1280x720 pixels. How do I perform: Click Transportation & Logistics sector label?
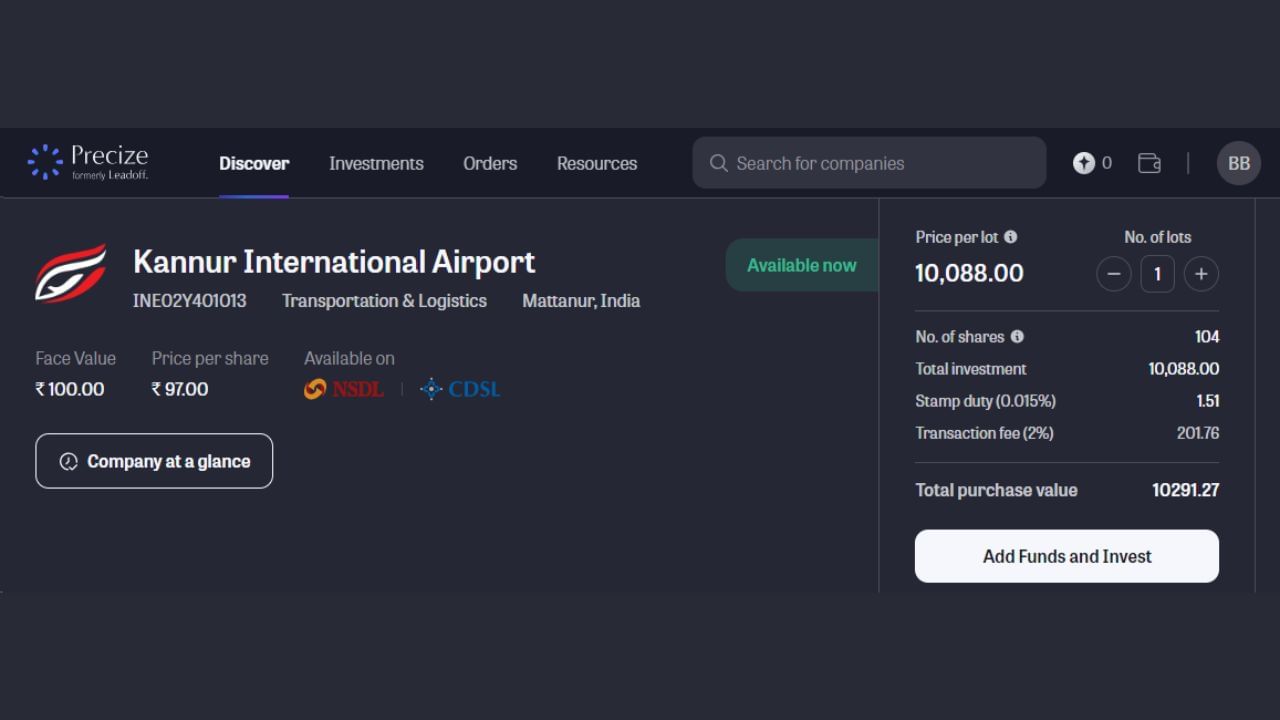pyautogui.click(x=384, y=301)
